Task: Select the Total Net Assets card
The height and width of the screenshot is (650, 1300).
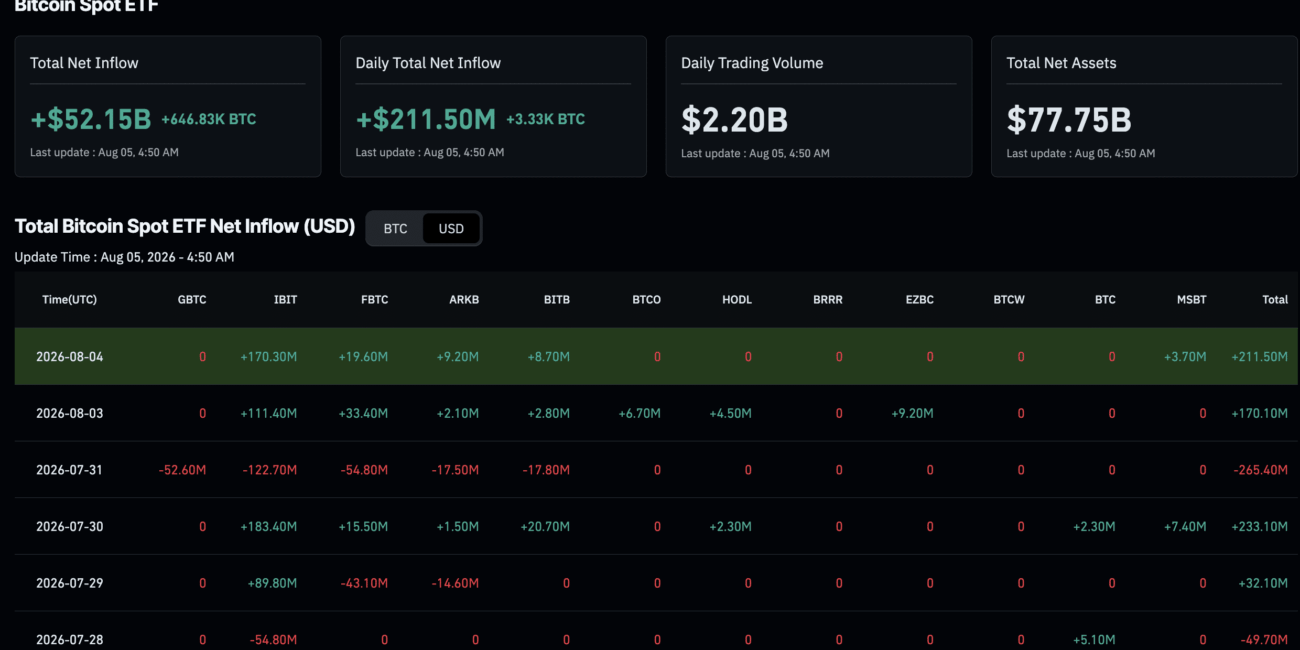Action: click(1144, 107)
